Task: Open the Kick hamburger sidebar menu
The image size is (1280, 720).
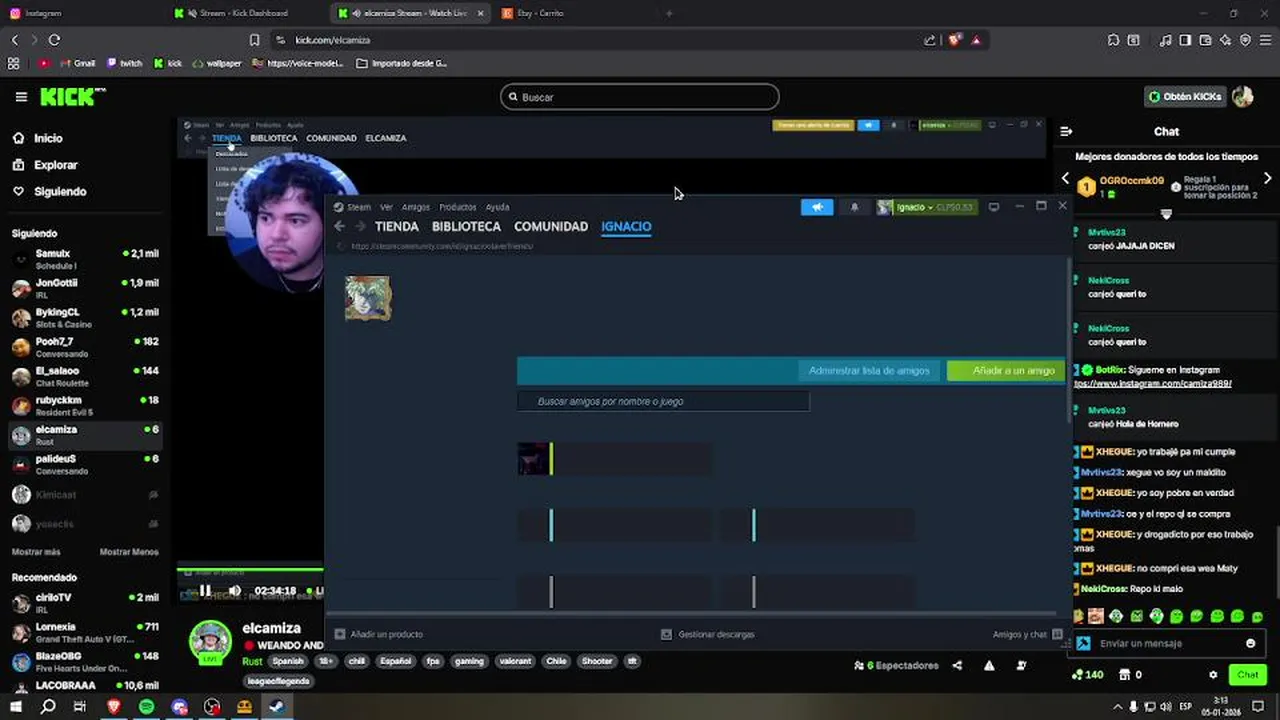Action: tap(21, 97)
